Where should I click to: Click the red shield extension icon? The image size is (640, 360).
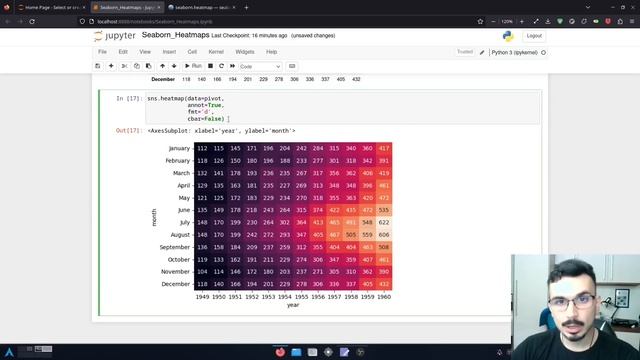(x=608, y=21)
